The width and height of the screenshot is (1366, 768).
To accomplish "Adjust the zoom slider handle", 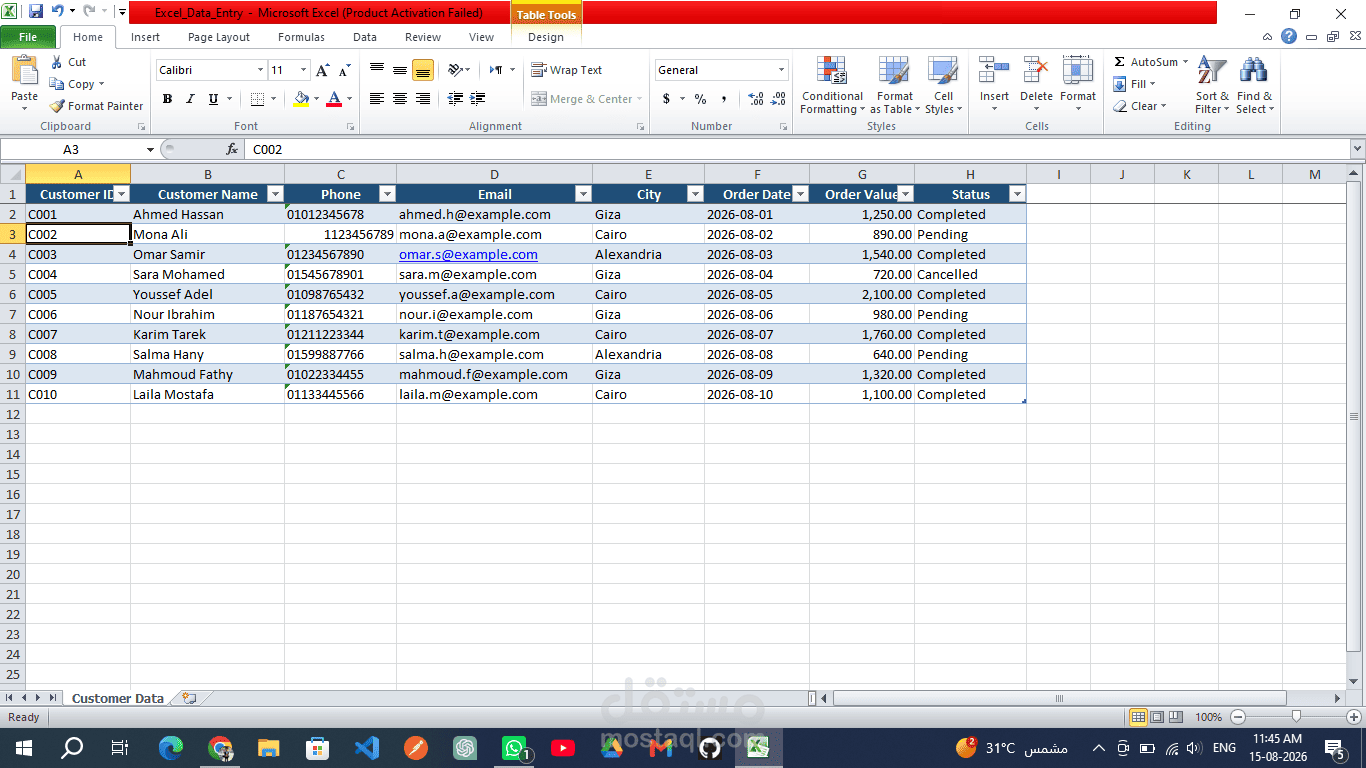I will point(1296,717).
